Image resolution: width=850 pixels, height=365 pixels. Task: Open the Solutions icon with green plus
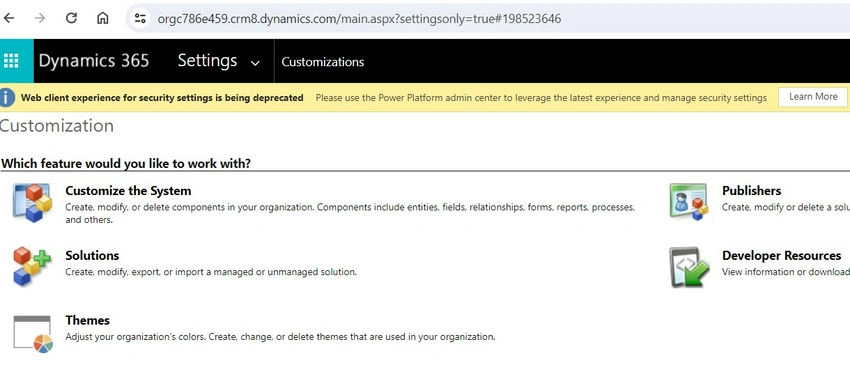[x=31, y=266]
